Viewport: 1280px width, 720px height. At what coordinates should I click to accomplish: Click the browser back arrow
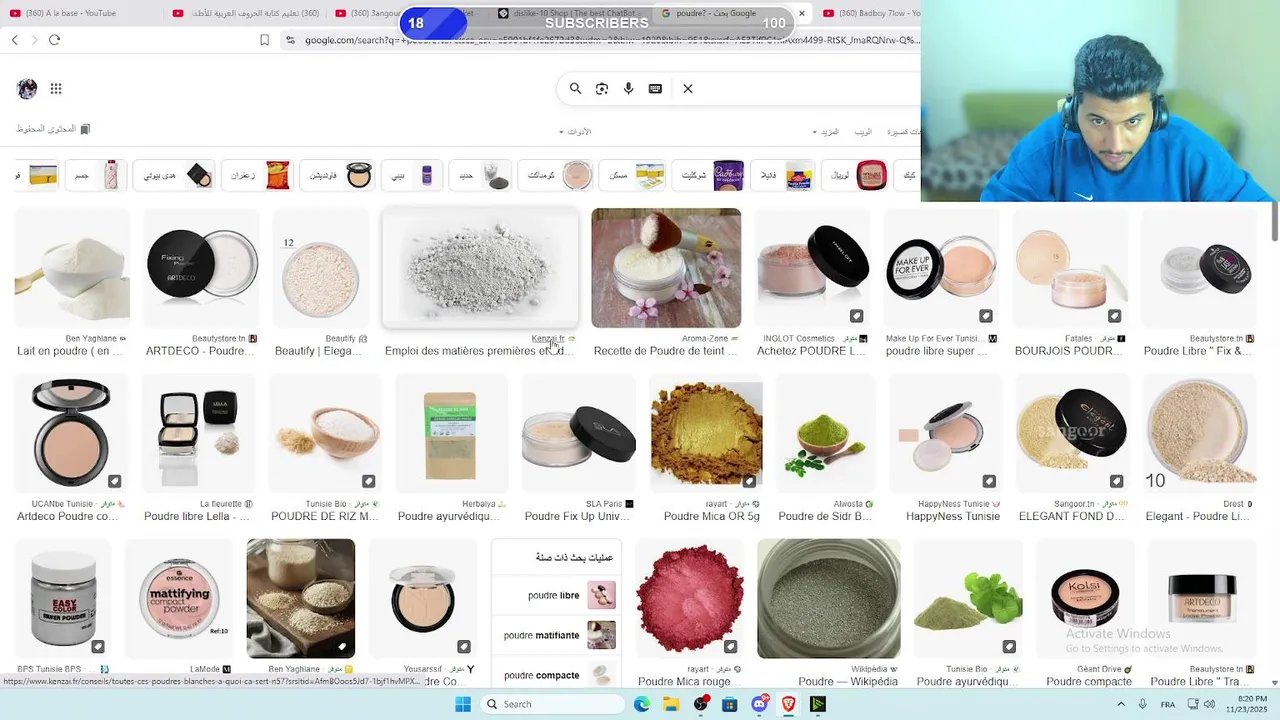coord(15,40)
